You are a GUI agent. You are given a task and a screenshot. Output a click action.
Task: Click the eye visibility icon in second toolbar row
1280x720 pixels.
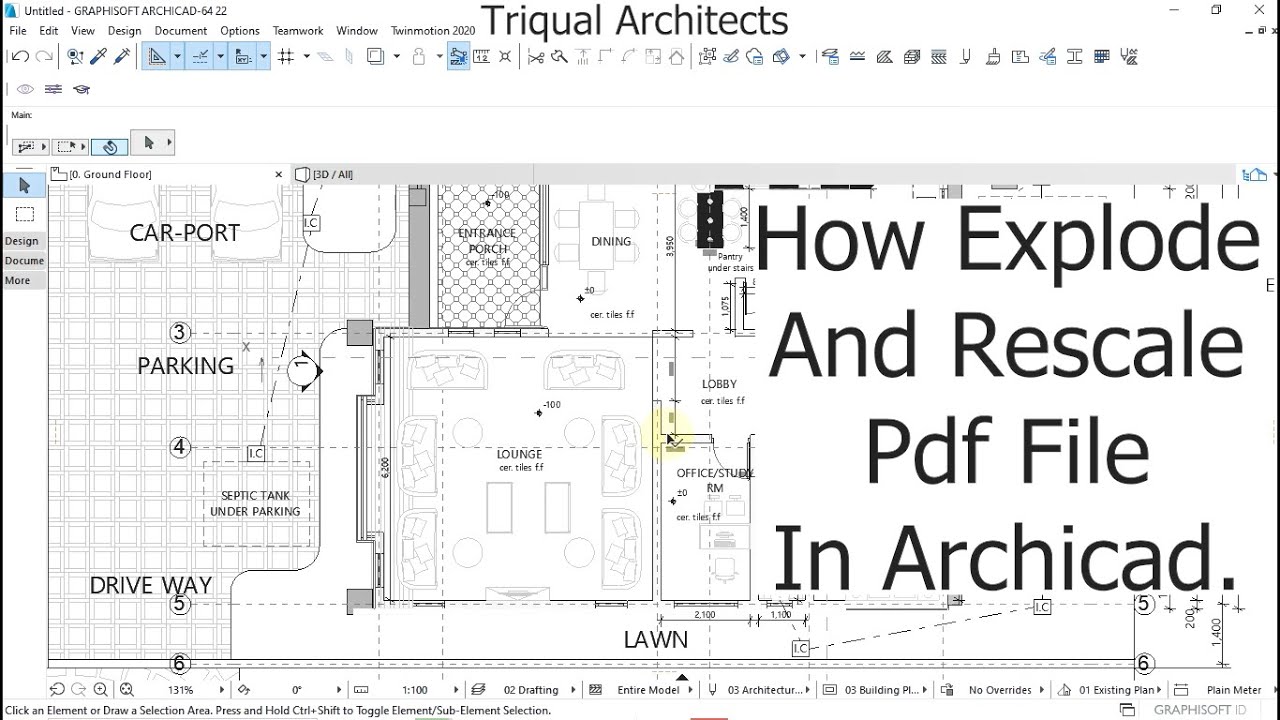click(25, 89)
